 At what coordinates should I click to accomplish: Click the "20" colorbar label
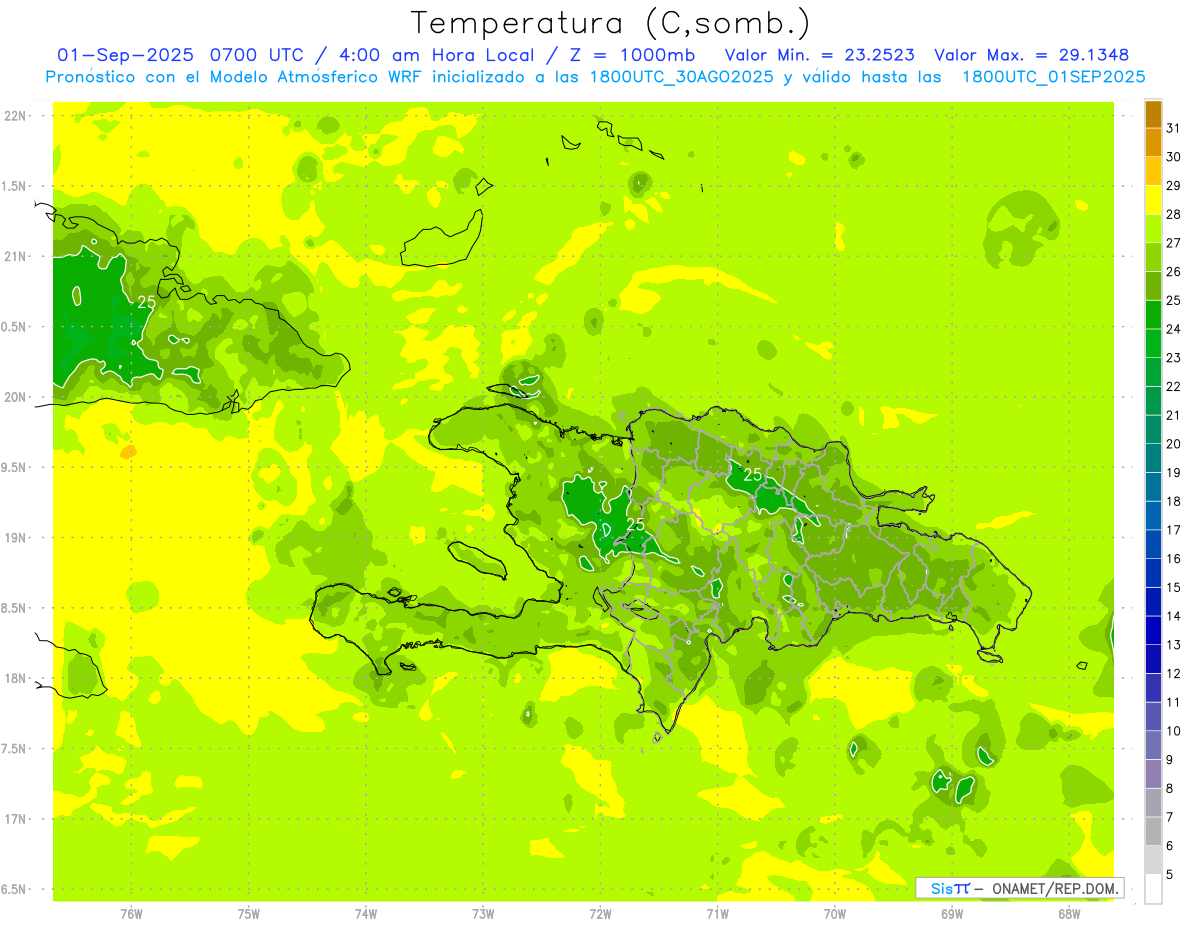(x=1174, y=443)
